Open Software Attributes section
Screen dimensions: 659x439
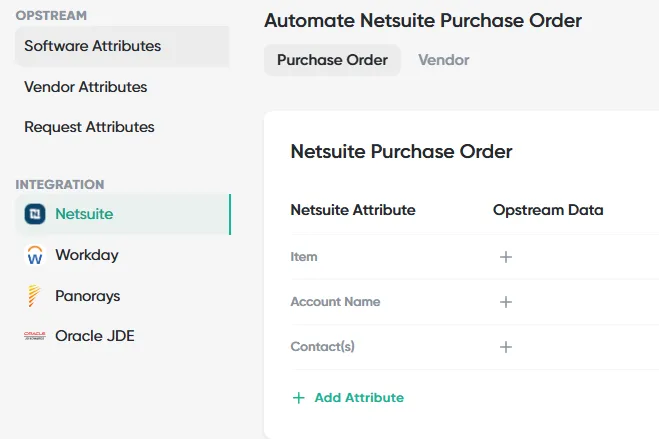tap(122, 46)
